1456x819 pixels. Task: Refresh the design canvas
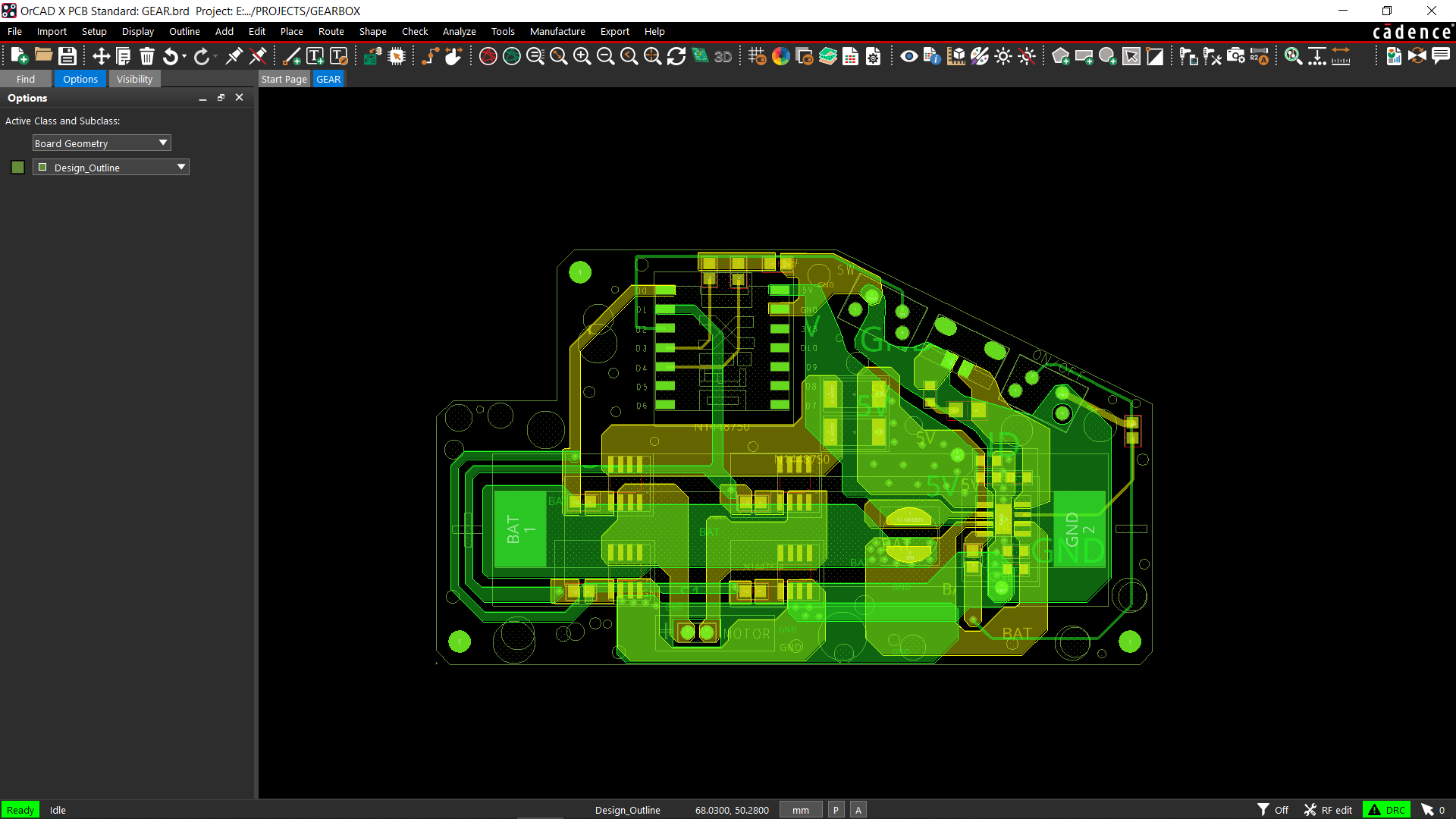676,56
